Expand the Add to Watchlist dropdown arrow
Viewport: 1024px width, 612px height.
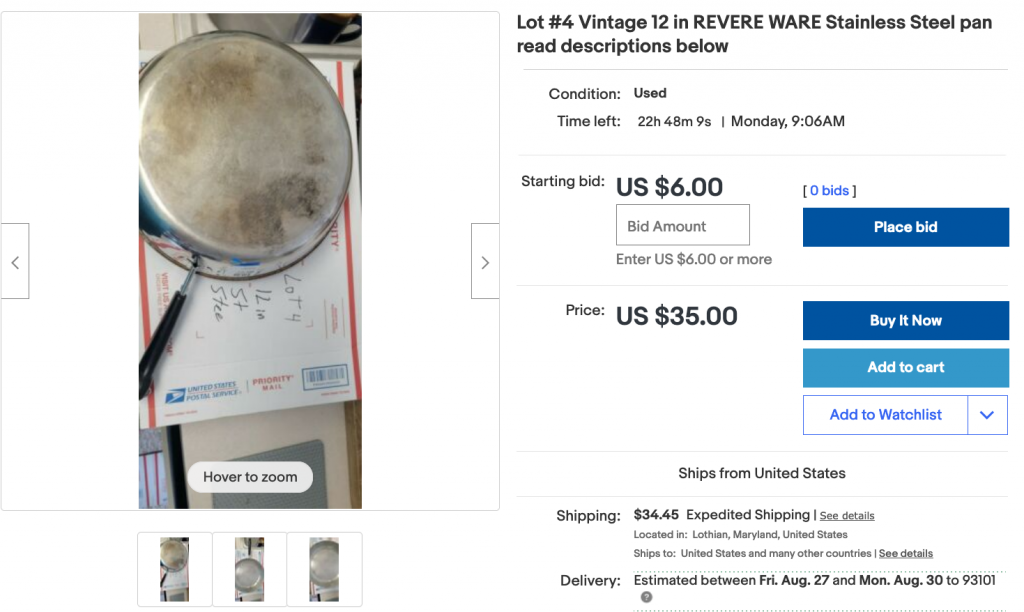click(987, 415)
